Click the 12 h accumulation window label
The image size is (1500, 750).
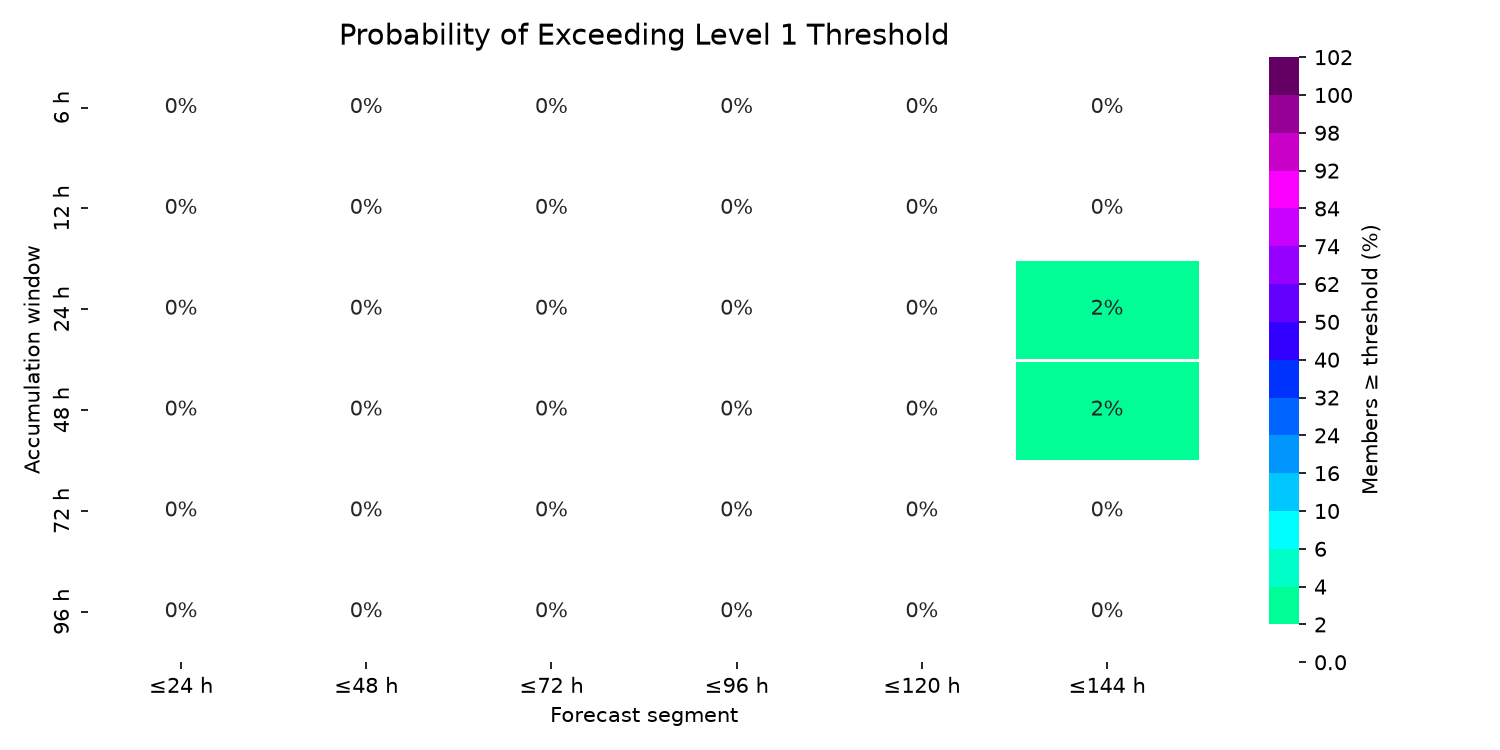(62, 208)
